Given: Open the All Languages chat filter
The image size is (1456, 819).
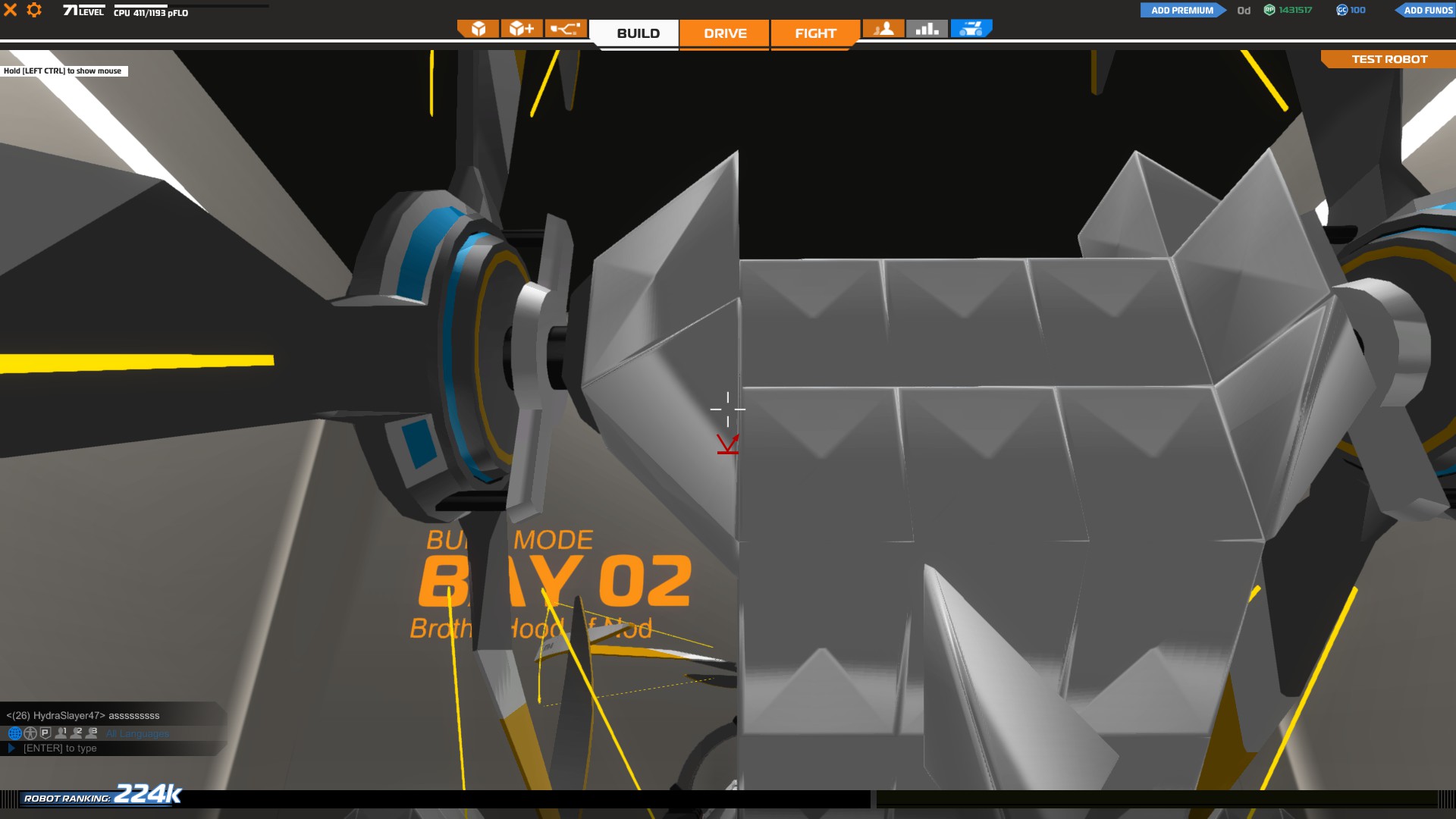Looking at the screenshot, I should point(137,734).
